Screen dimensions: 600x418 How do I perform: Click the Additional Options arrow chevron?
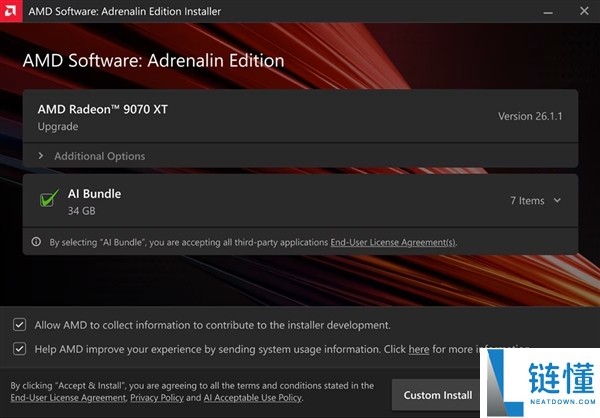pos(41,156)
